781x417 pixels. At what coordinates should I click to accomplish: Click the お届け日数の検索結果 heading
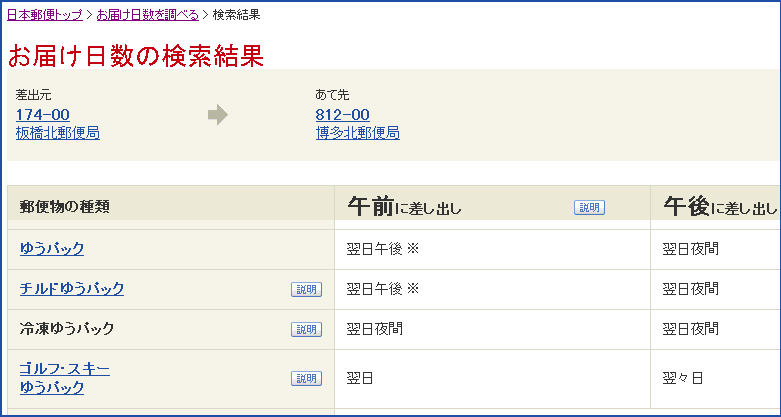click(135, 56)
